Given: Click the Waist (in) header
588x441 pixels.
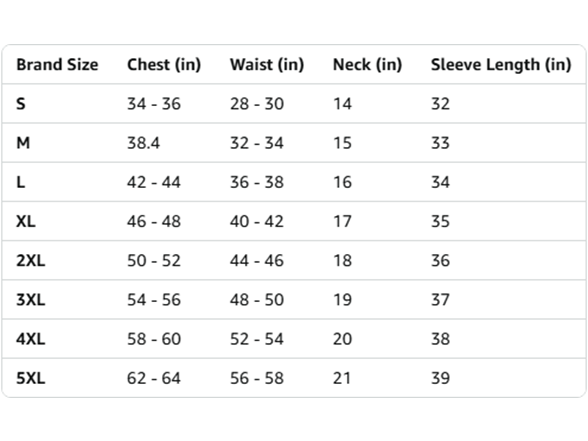Looking at the screenshot, I should tap(267, 64).
